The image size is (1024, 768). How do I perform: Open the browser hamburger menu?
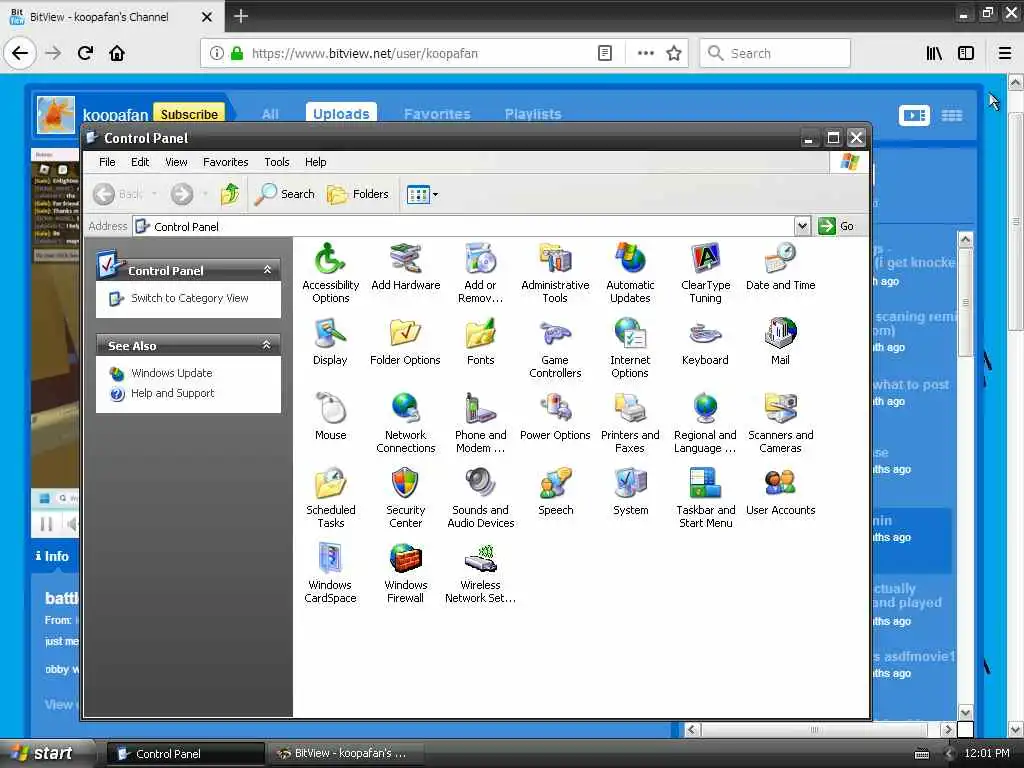1005,53
